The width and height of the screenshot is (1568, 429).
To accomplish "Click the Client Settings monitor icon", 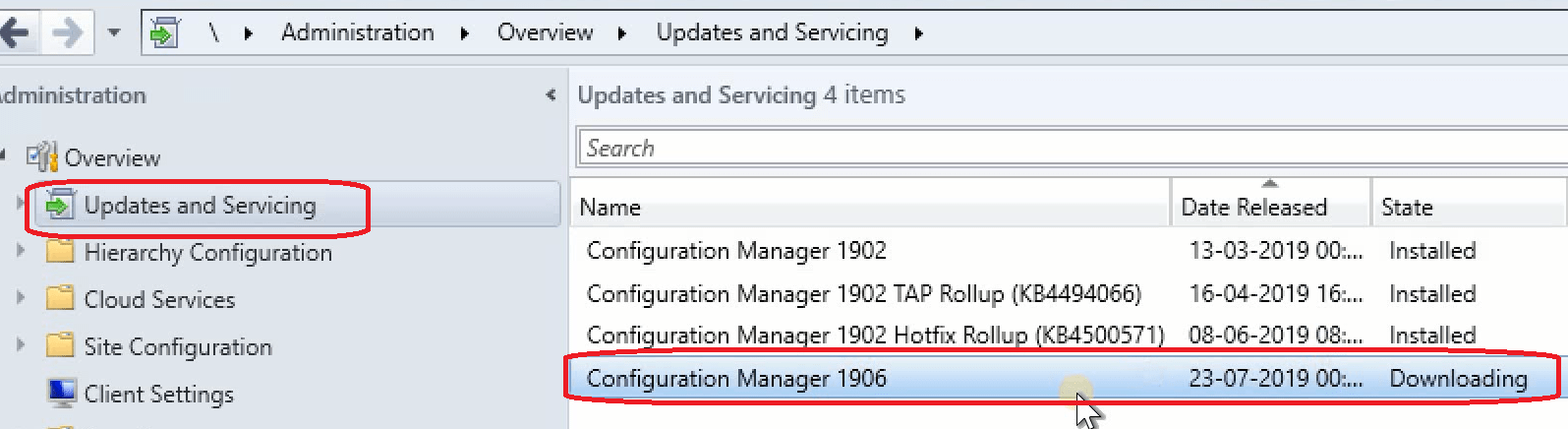I will tap(62, 394).
